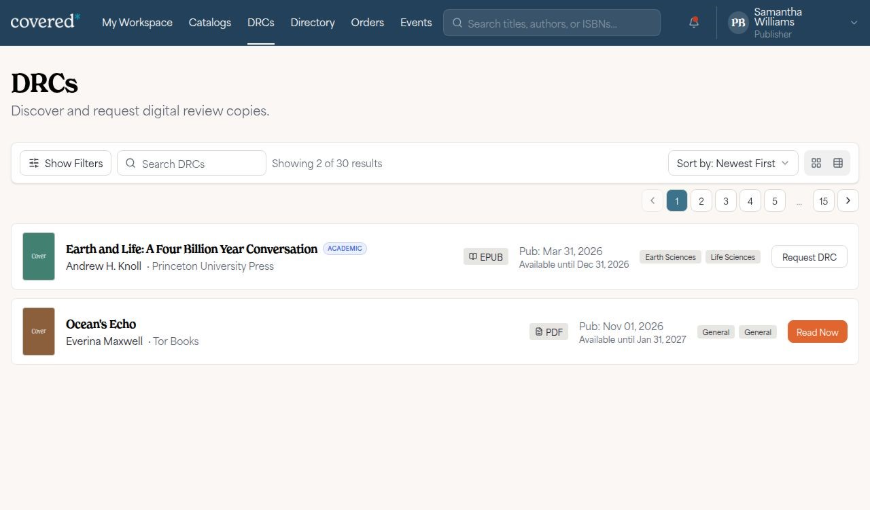Switch to grid view layout

[816, 163]
